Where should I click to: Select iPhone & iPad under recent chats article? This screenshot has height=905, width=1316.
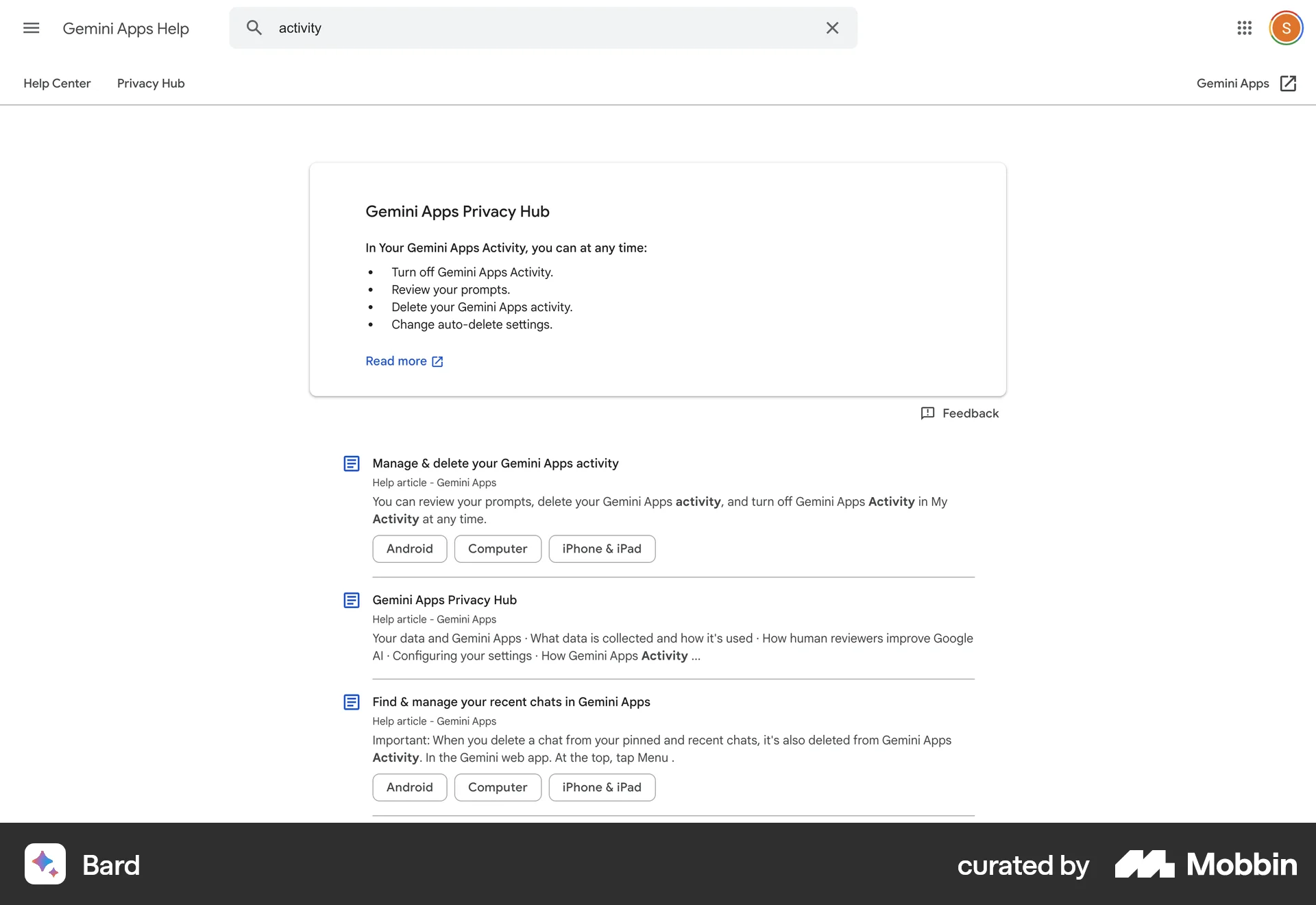pyautogui.click(x=602, y=787)
